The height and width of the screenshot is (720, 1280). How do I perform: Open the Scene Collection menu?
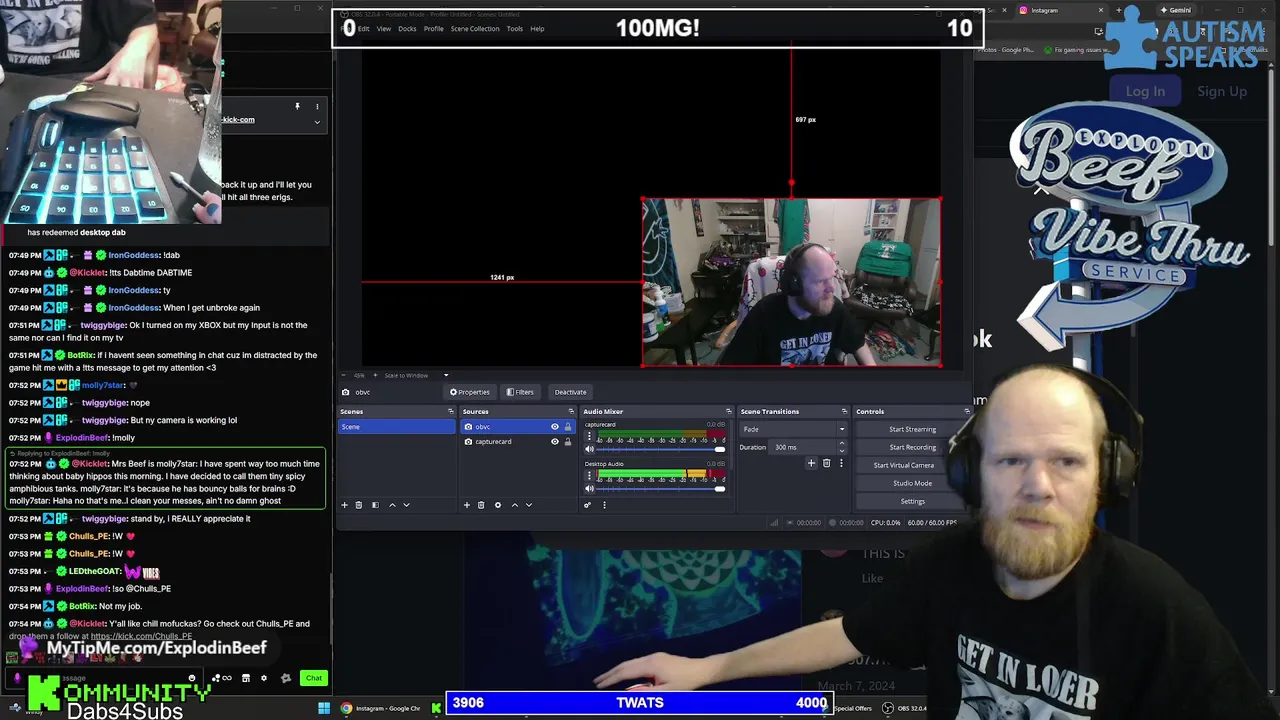[x=475, y=29]
